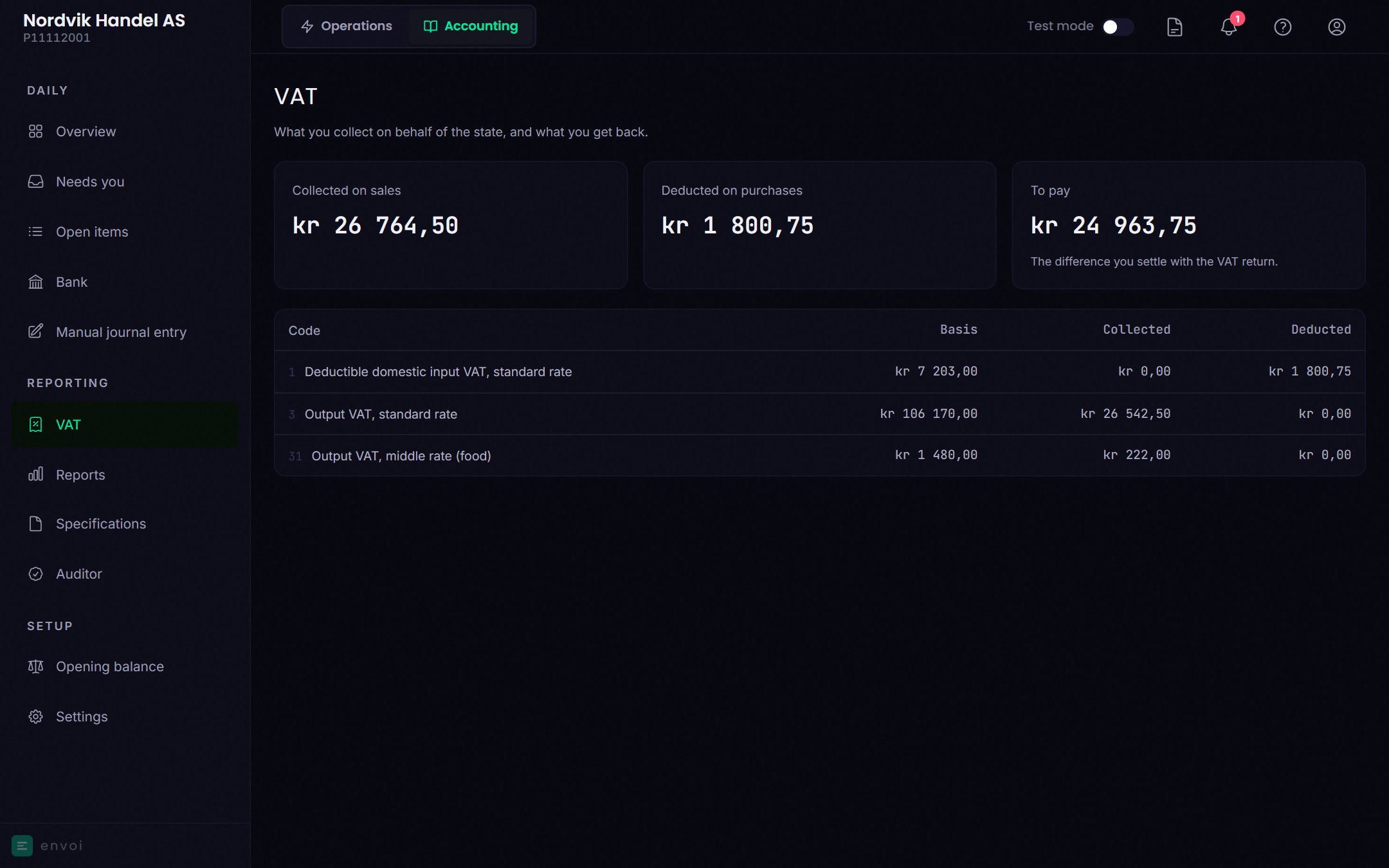The image size is (1389, 868).
Task: Open notifications bell with badge
Action: [x=1229, y=27]
